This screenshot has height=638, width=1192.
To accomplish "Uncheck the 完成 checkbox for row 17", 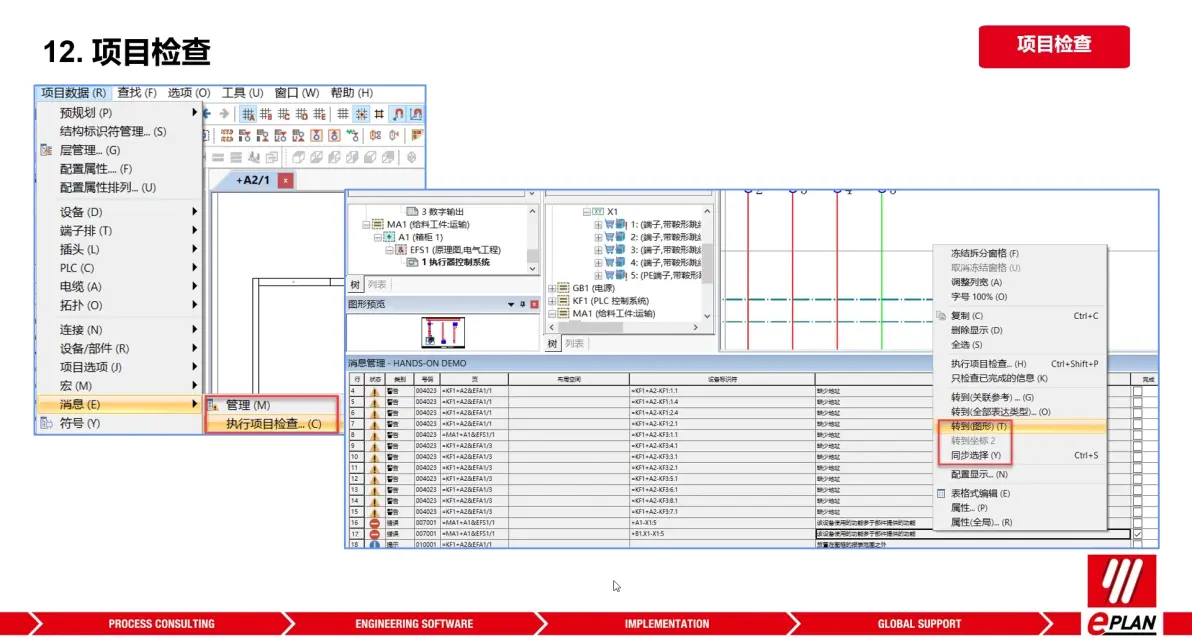I will click(1137, 534).
